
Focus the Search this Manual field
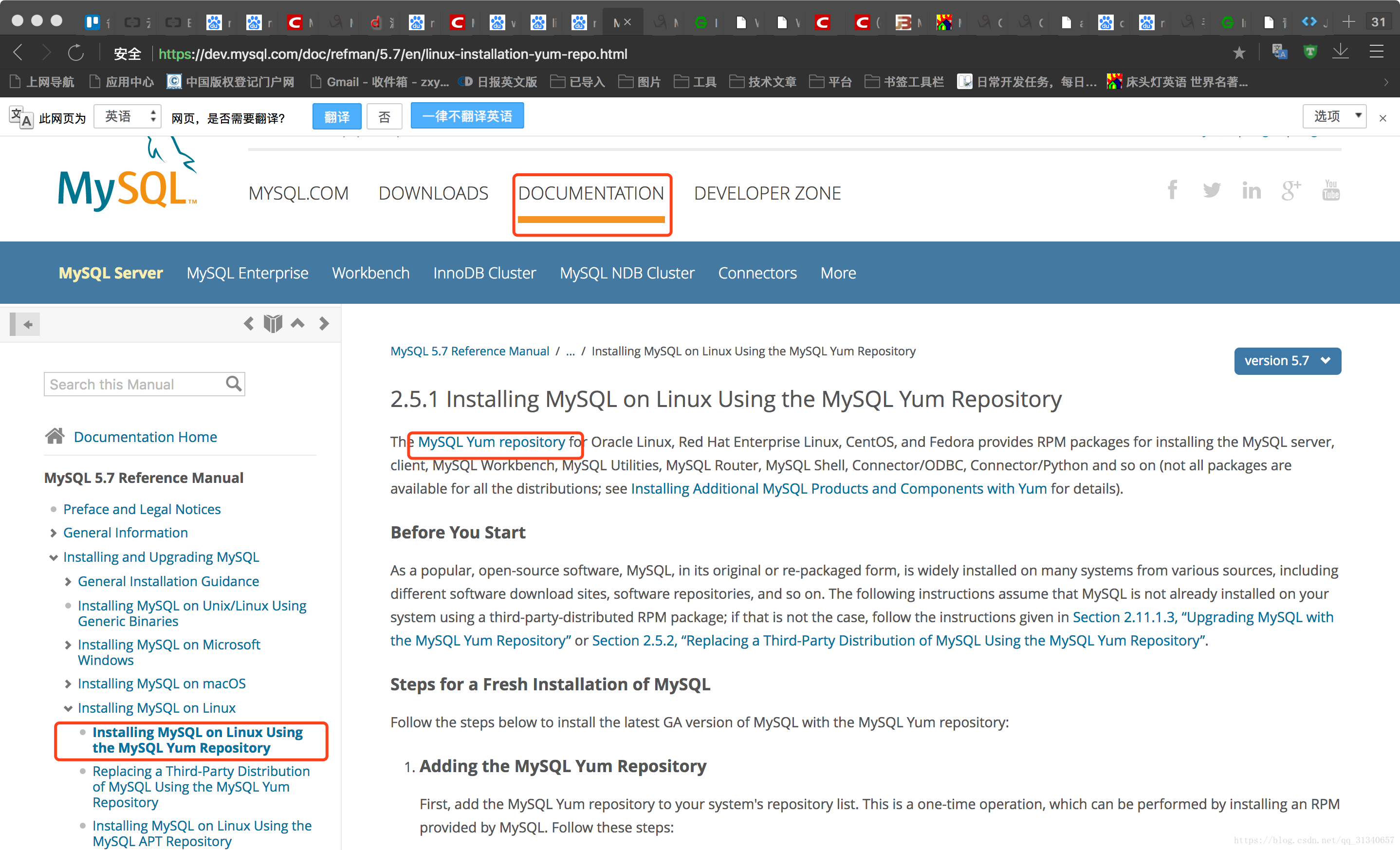click(144, 384)
